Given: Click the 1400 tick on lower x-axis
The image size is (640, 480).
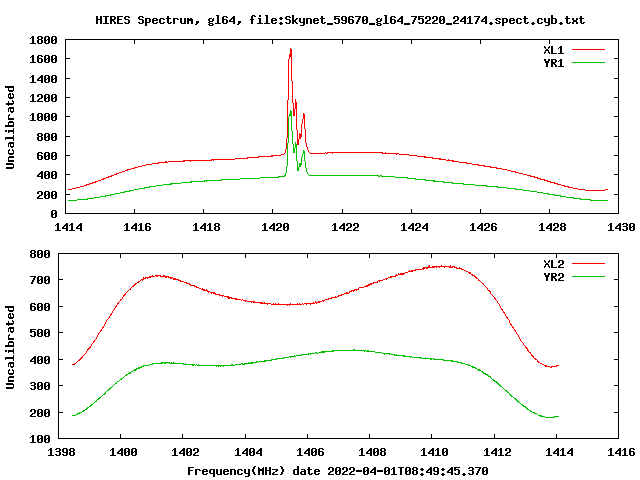Looking at the screenshot, I should [123, 452].
